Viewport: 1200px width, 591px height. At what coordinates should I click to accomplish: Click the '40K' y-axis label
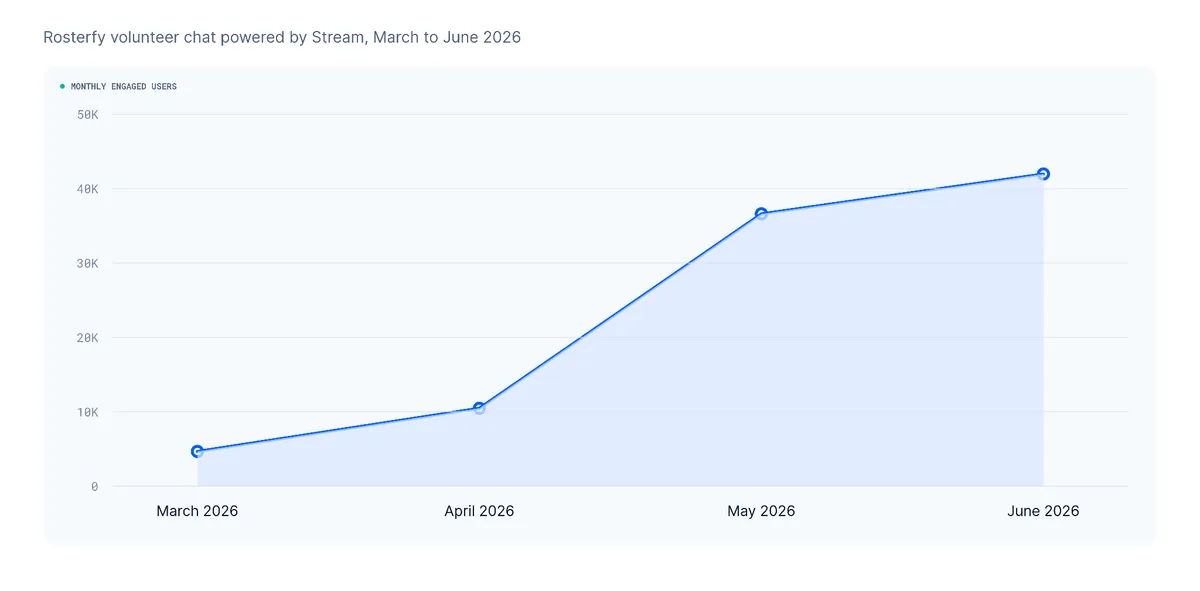pyautogui.click(x=87, y=189)
